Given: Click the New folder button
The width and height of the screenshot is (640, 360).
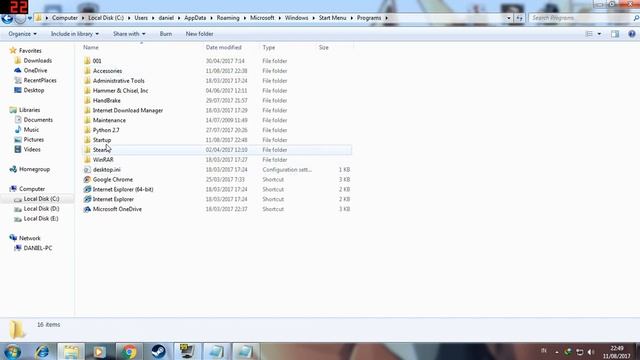Looking at the screenshot, I should pos(199,34).
